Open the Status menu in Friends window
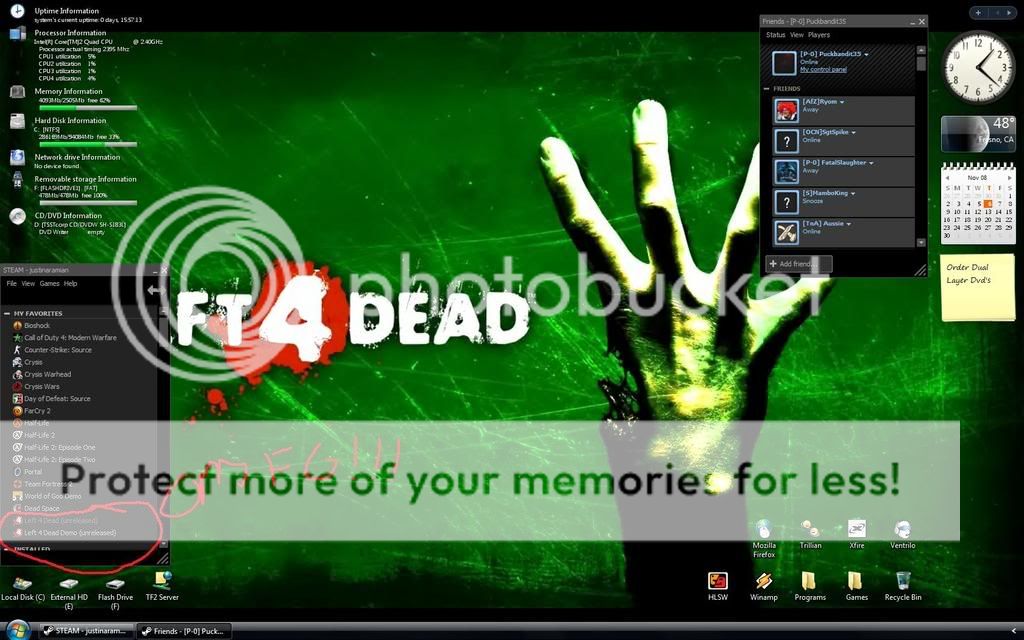The image size is (1024, 640). [775, 35]
